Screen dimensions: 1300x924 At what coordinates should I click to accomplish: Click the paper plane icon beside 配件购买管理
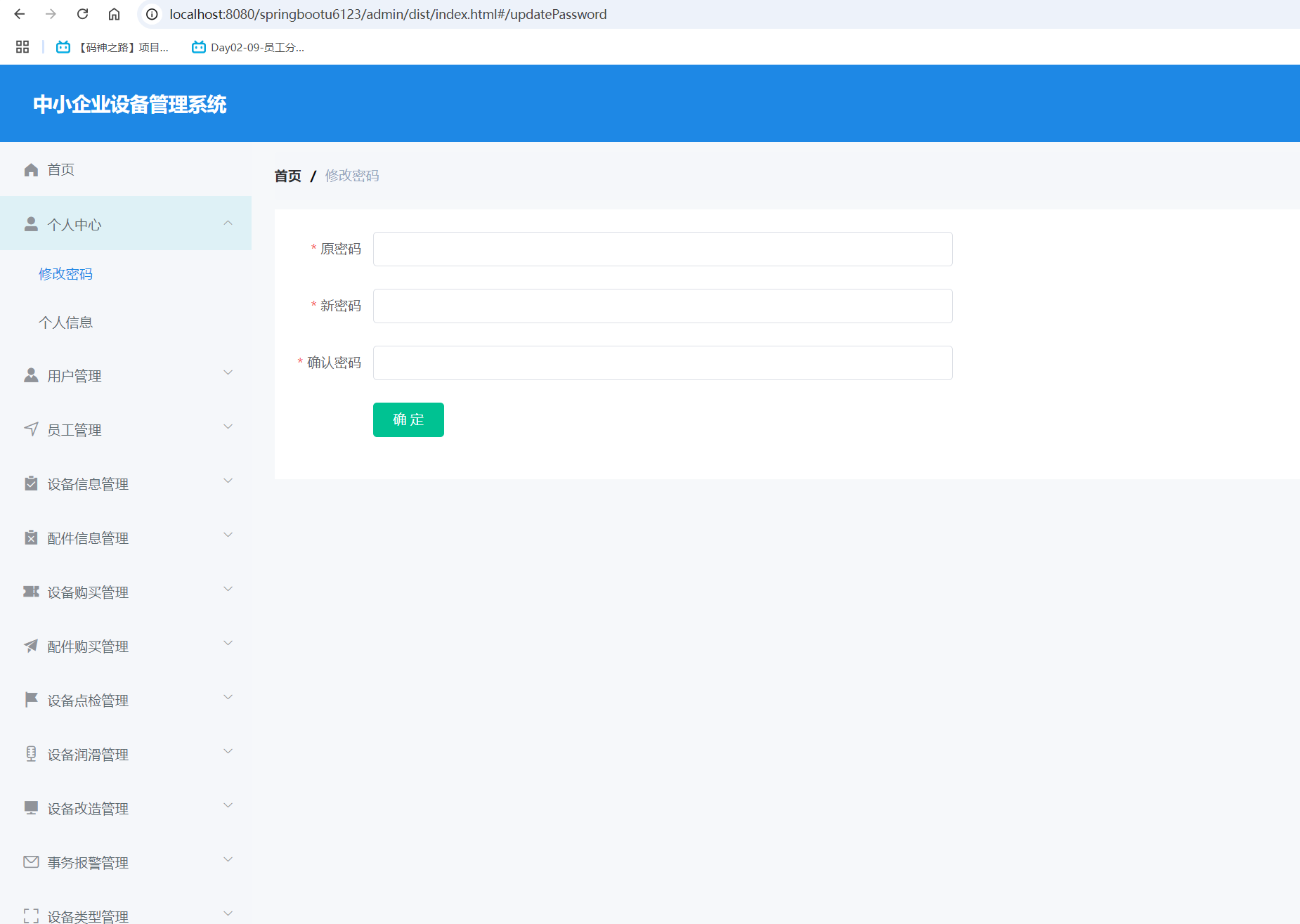[x=31, y=646]
